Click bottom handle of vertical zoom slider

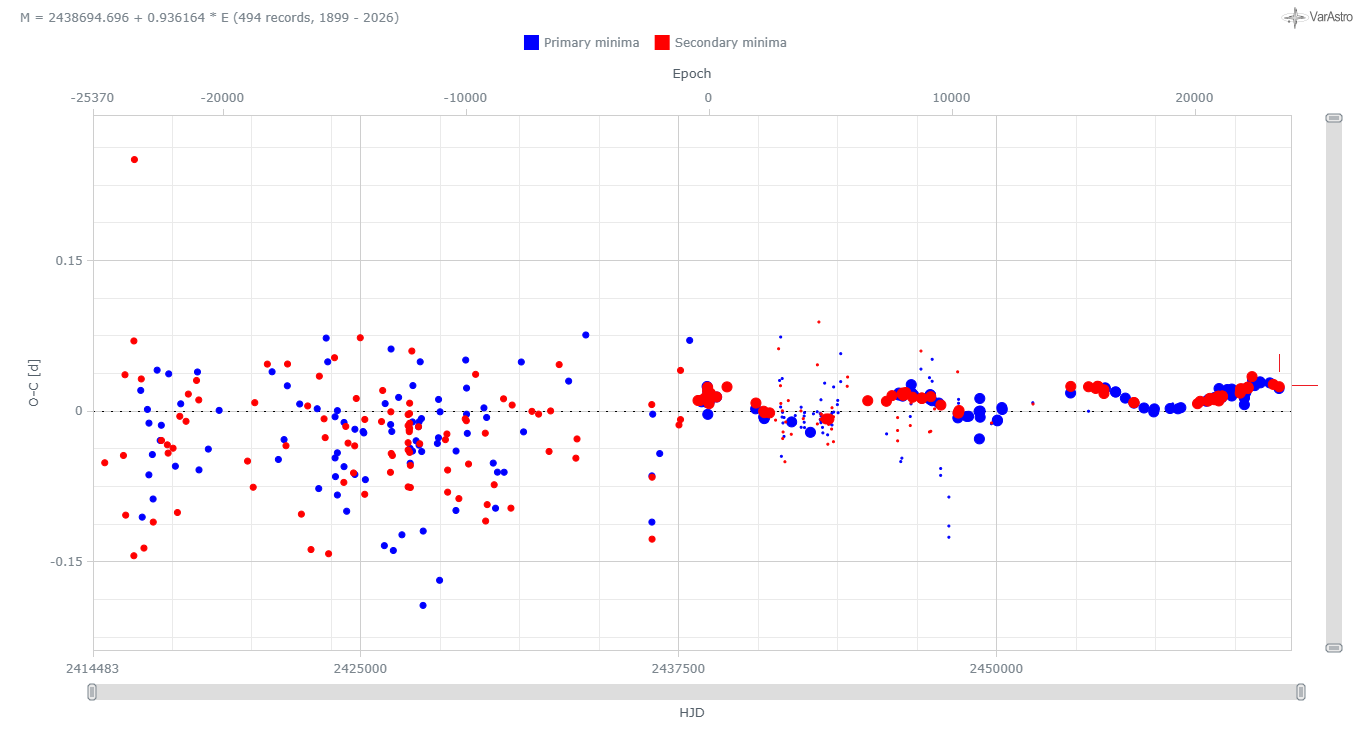tap(1333, 647)
